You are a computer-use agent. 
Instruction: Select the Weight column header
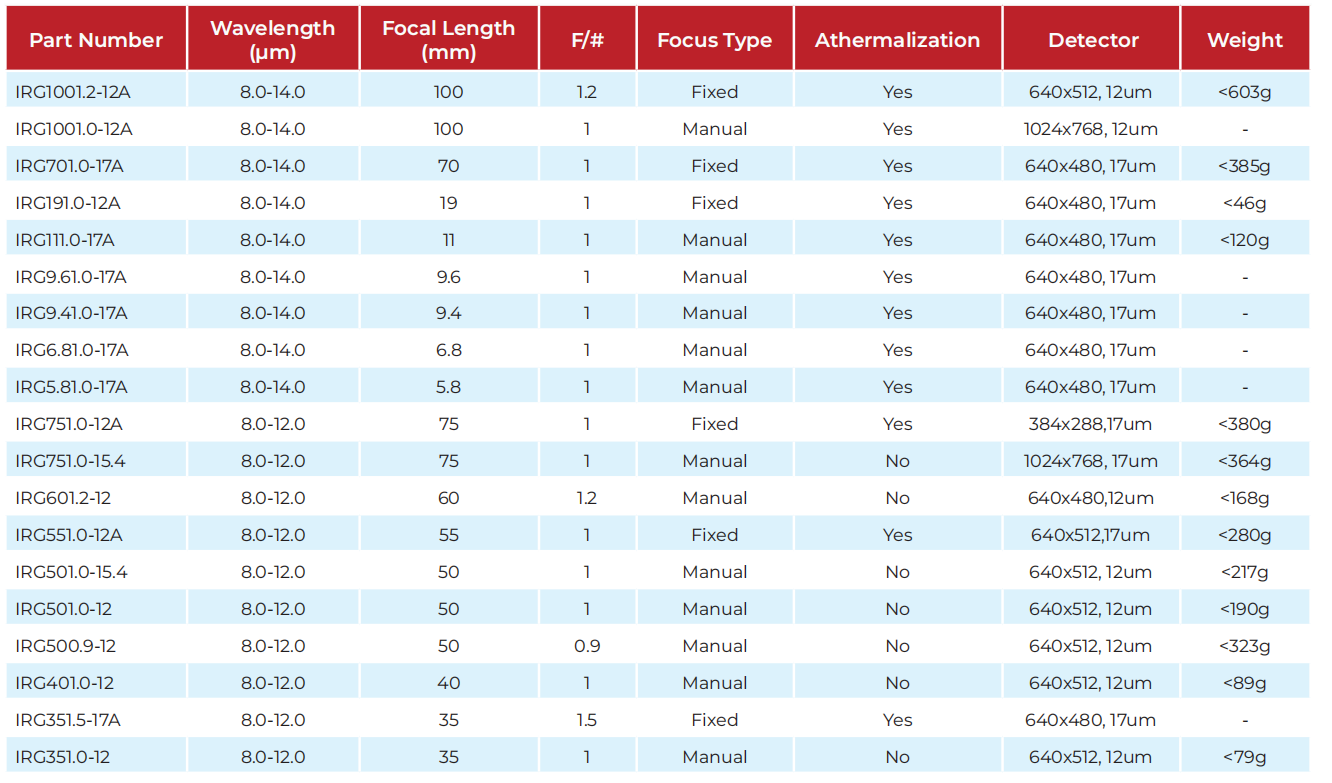point(1245,40)
